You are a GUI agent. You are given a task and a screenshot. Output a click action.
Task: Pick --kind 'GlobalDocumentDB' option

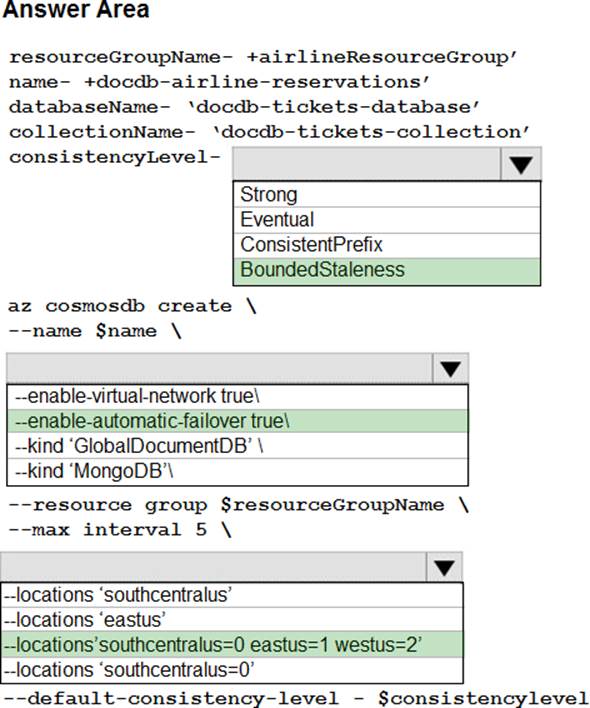(237, 446)
